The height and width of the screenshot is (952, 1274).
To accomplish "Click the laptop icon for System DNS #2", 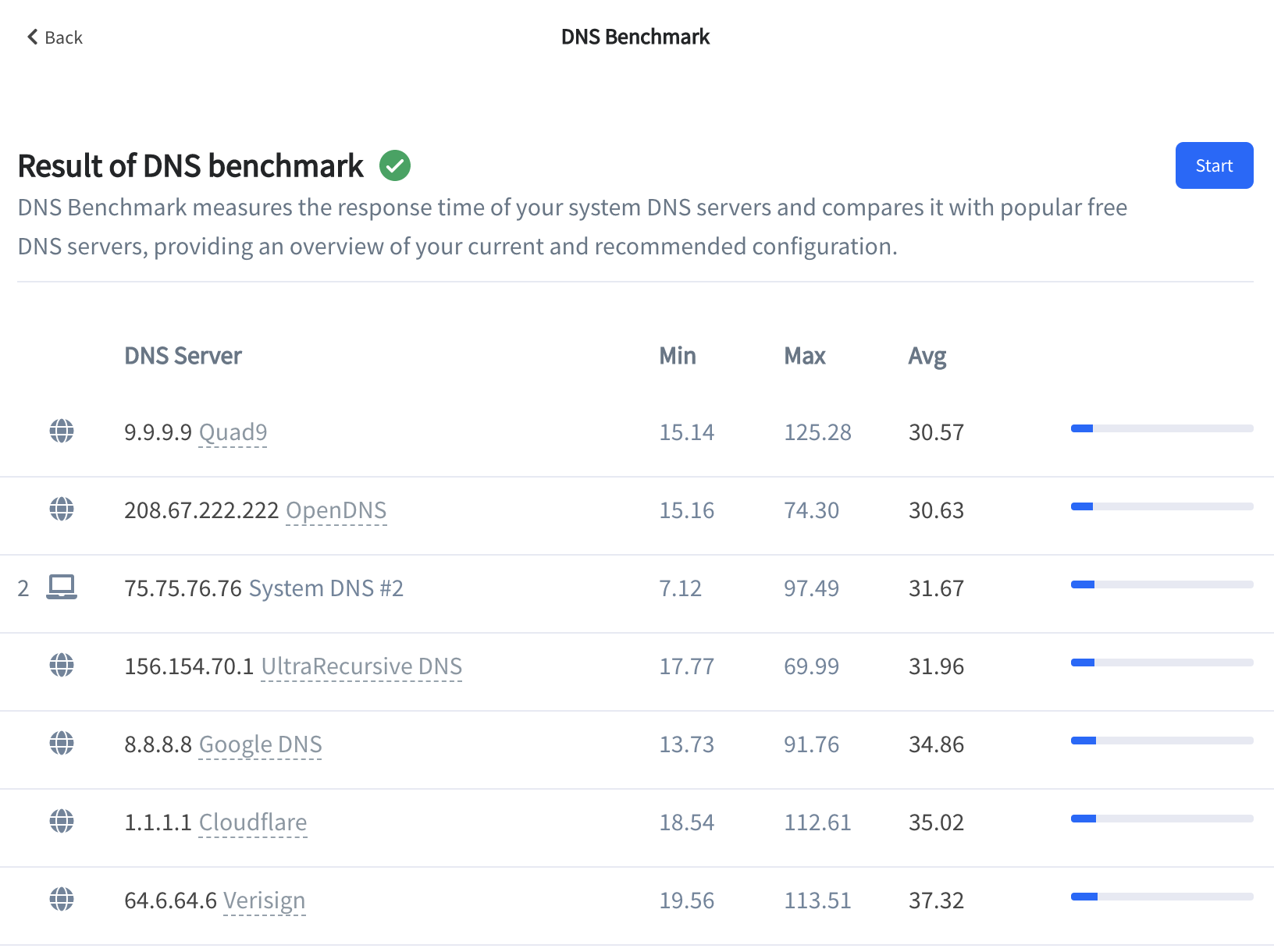I will 62,587.
